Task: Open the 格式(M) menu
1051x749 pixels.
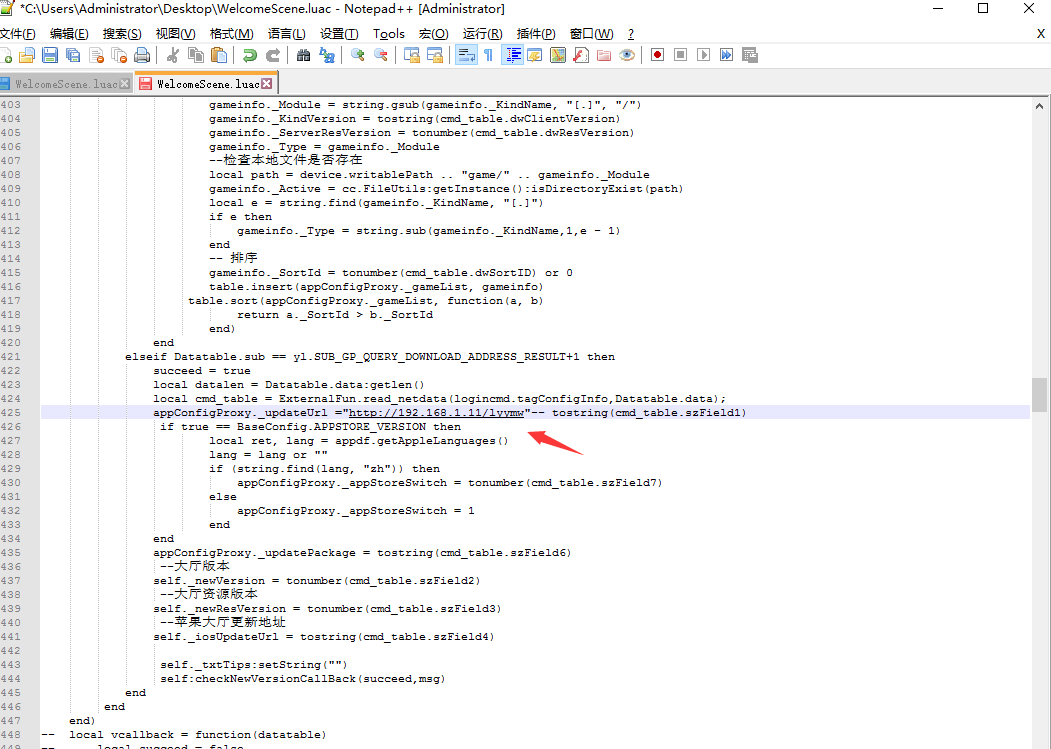Action: (x=231, y=33)
